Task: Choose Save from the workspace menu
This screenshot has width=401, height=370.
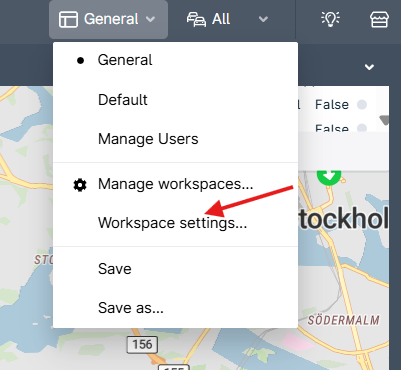Action: pyautogui.click(x=175, y=269)
